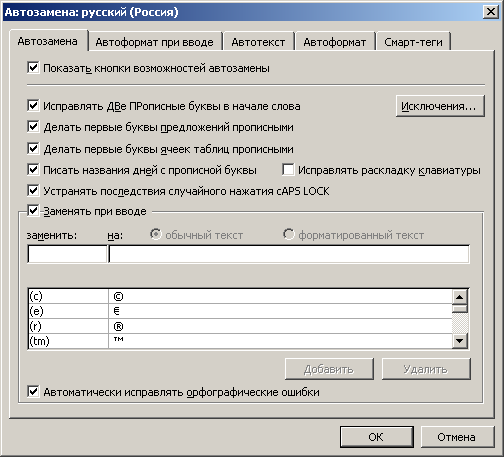Enable Исправлять раскладку клавиатуры checkbox
The height and width of the screenshot is (457, 504).
[x=288, y=170]
